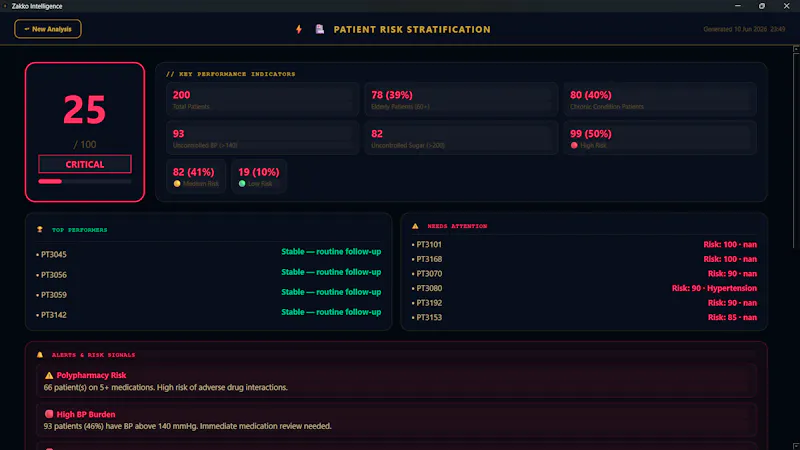Click the 66 patient(s) on 5+ medications text
Image resolution: width=800 pixels, height=450 pixels.
click(x=165, y=387)
